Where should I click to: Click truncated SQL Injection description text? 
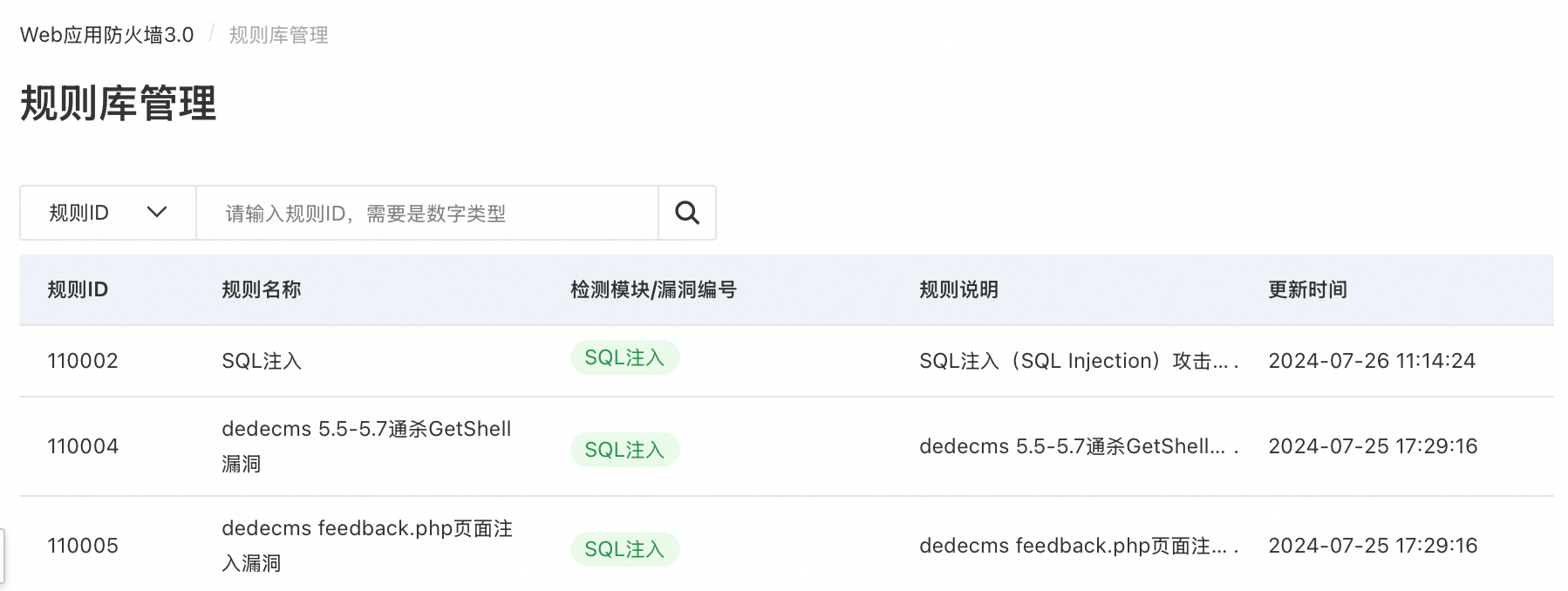tap(1079, 361)
